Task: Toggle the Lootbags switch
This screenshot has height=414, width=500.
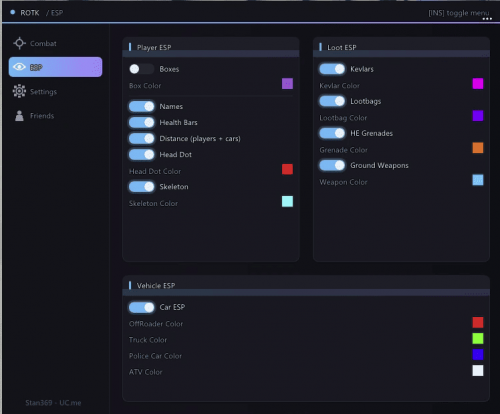Action: pos(332,101)
